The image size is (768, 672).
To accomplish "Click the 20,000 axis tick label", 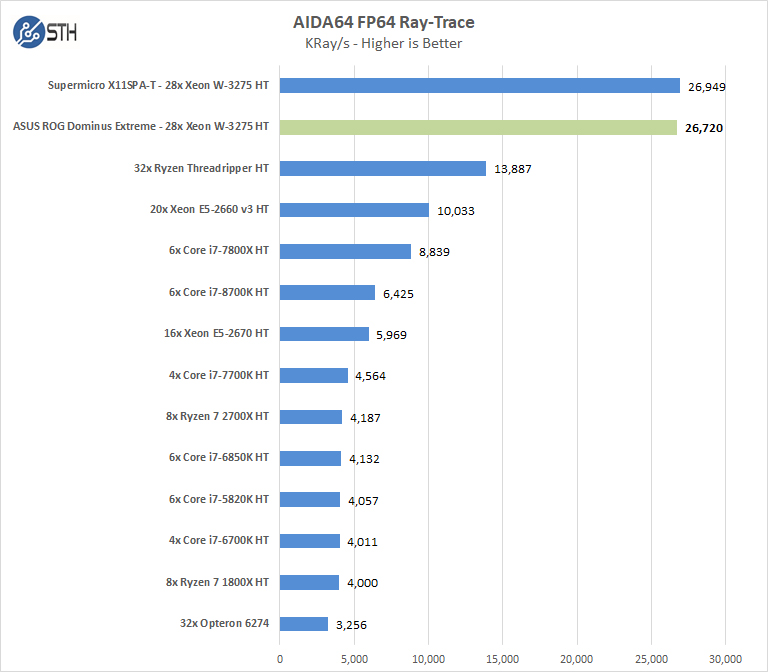I will [577, 659].
